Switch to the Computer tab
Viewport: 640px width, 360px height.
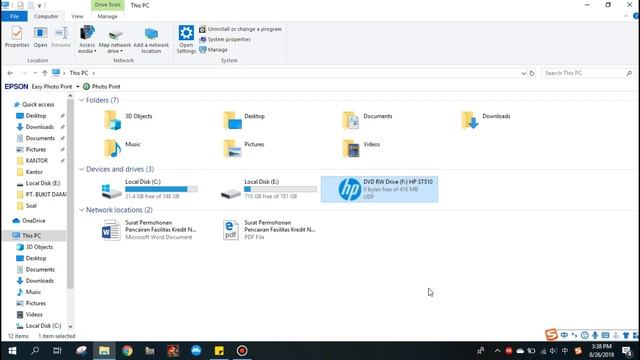coord(46,16)
